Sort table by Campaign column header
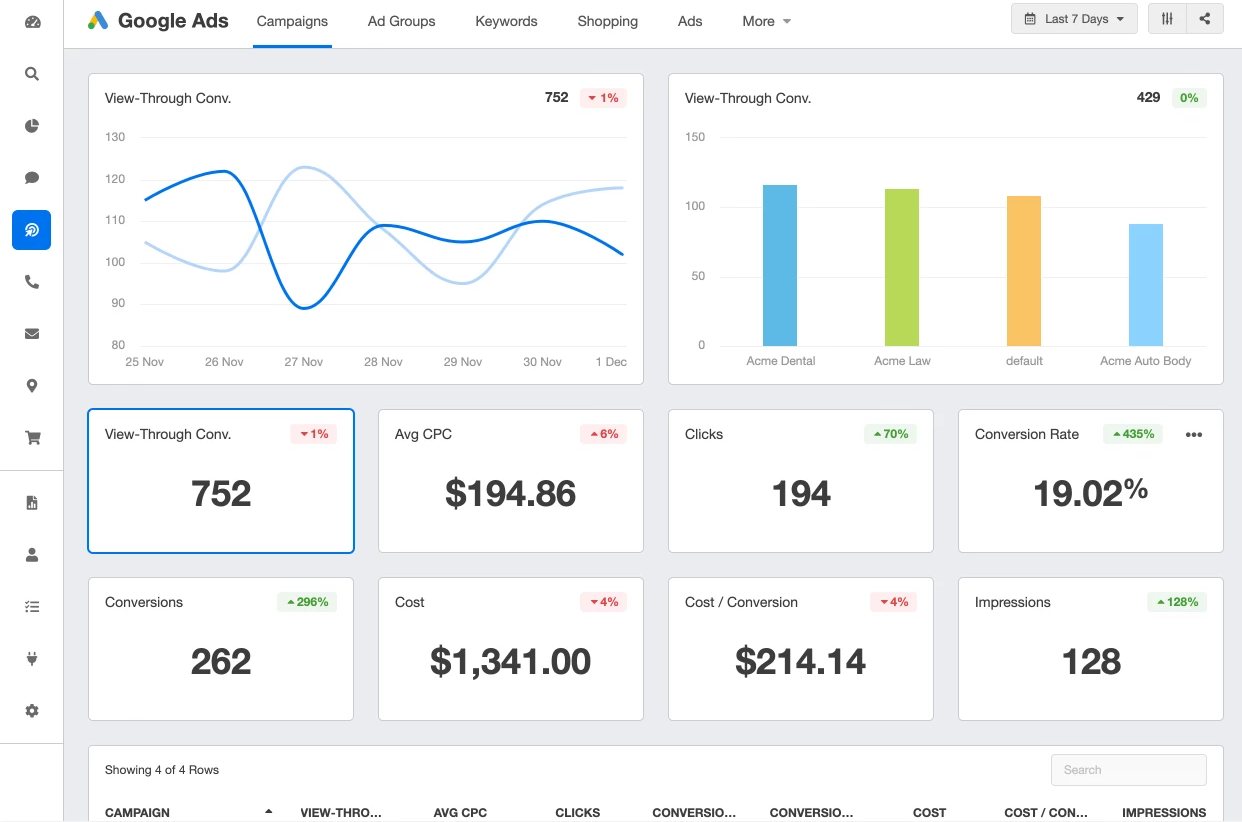The image size is (1242, 822). 138,812
